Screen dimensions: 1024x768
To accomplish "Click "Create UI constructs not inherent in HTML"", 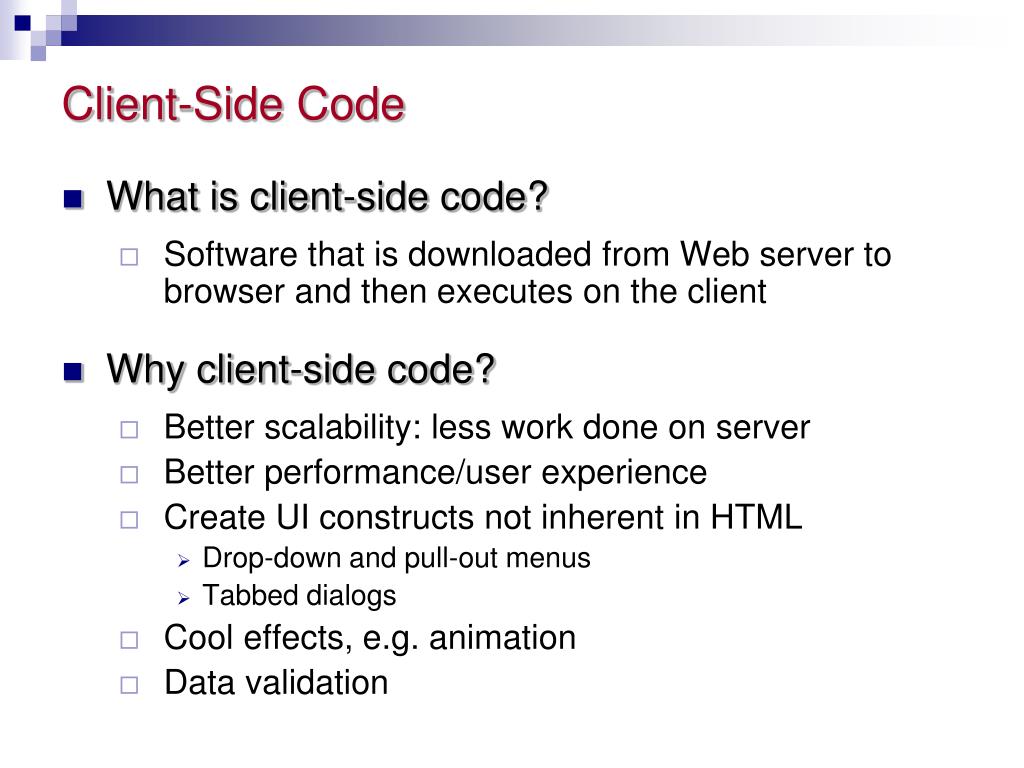I will [483, 517].
